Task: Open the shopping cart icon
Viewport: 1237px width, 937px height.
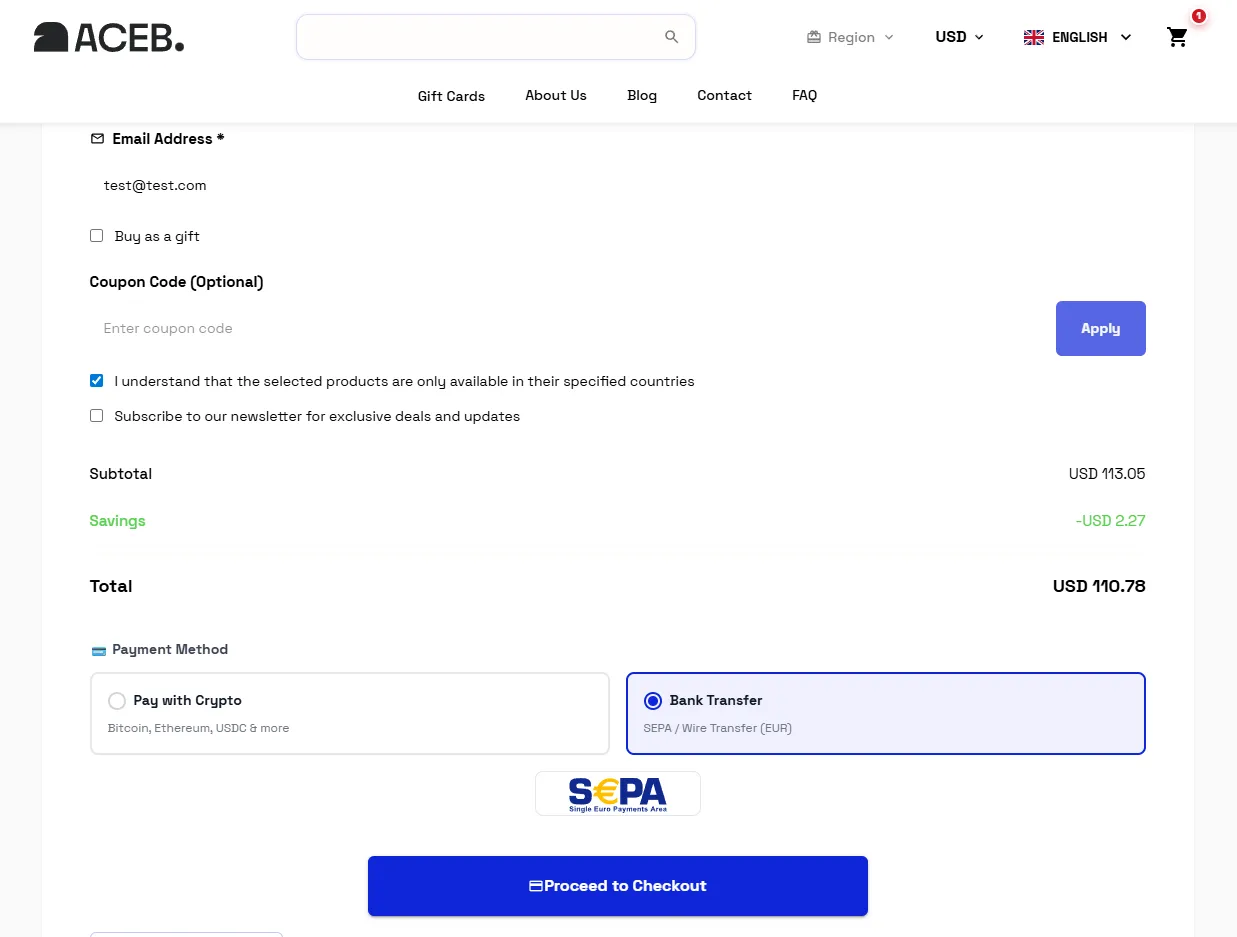Action: coord(1177,37)
